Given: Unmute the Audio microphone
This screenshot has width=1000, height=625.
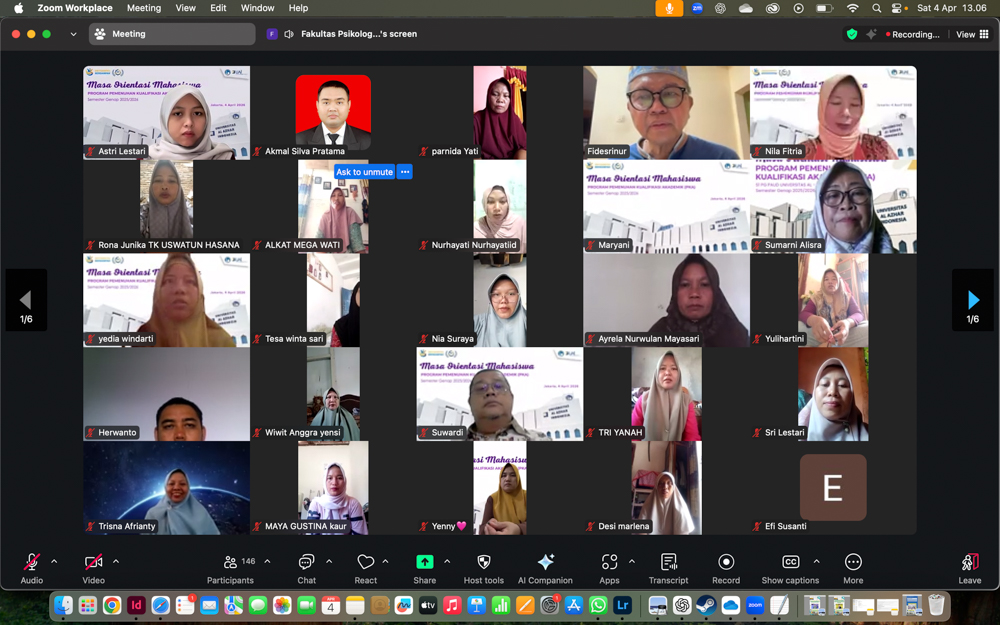Looking at the screenshot, I should tap(32, 563).
